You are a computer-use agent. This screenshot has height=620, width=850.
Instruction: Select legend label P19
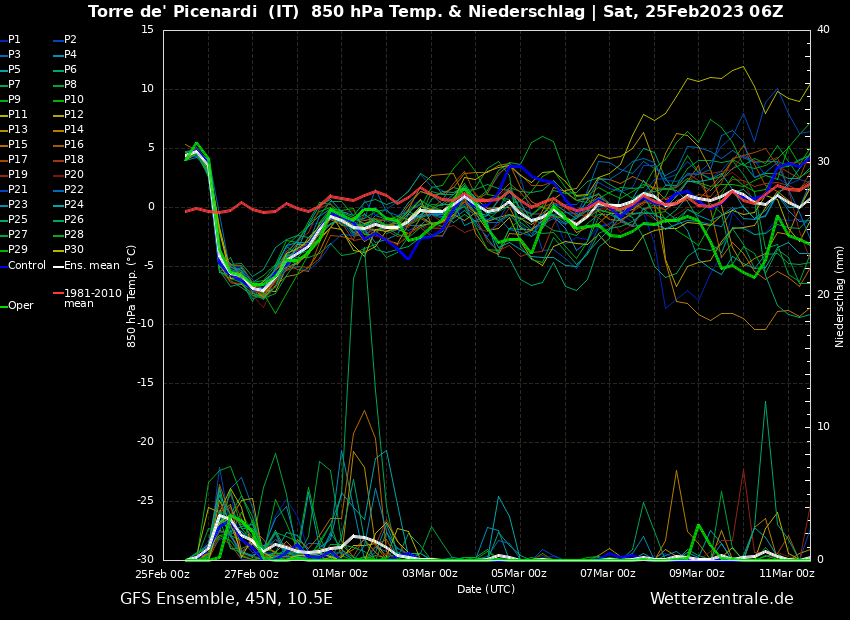(x=17, y=175)
